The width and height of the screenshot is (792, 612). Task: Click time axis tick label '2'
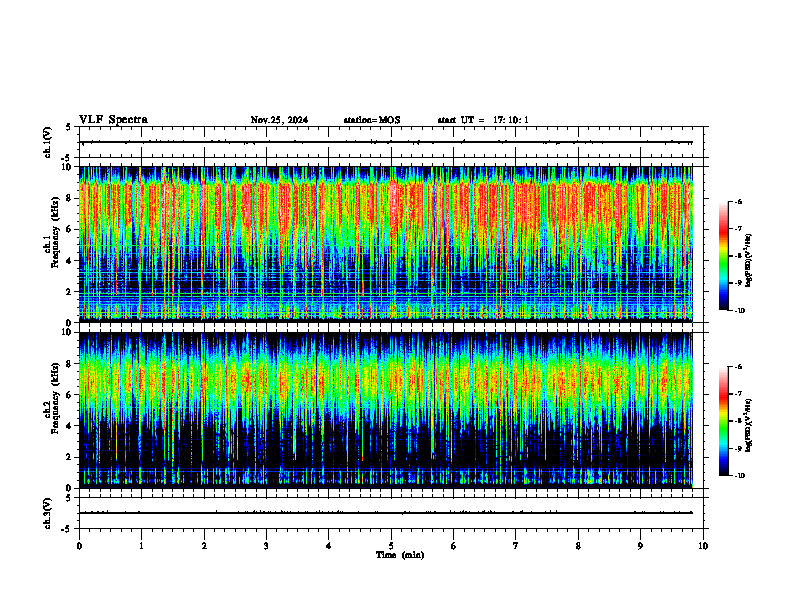tap(204, 546)
